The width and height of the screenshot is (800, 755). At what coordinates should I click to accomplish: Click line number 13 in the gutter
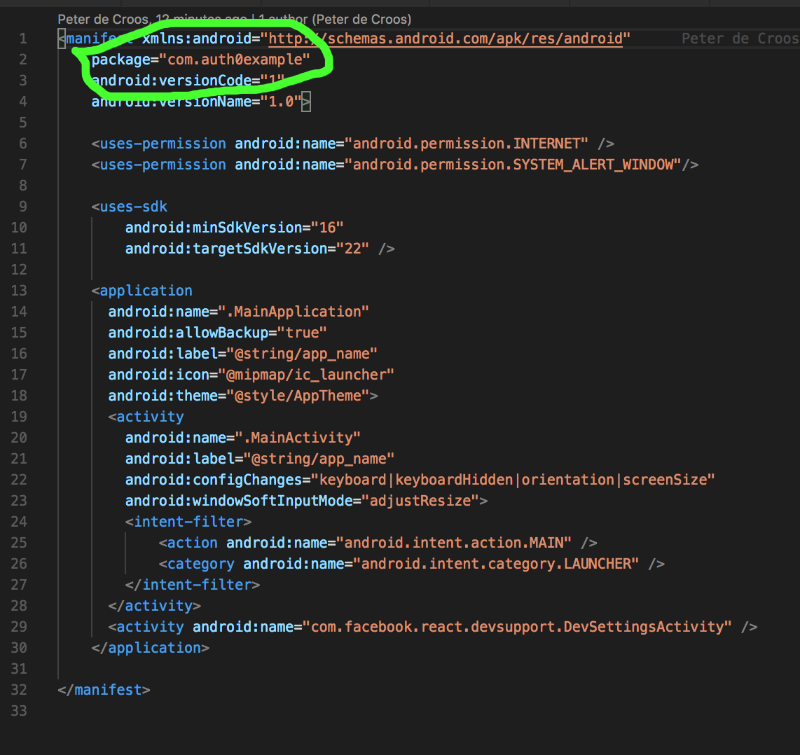[x=20, y=290]
